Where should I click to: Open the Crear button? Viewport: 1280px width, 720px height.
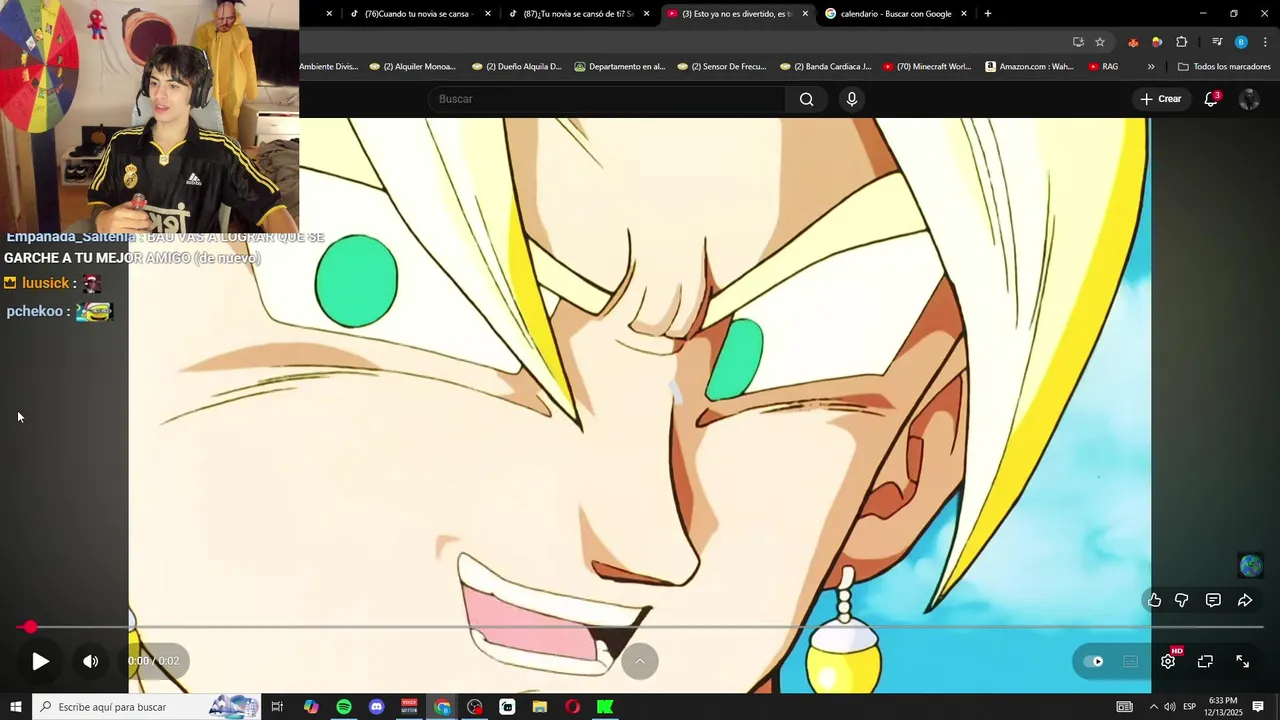(x=1160, y=99)
